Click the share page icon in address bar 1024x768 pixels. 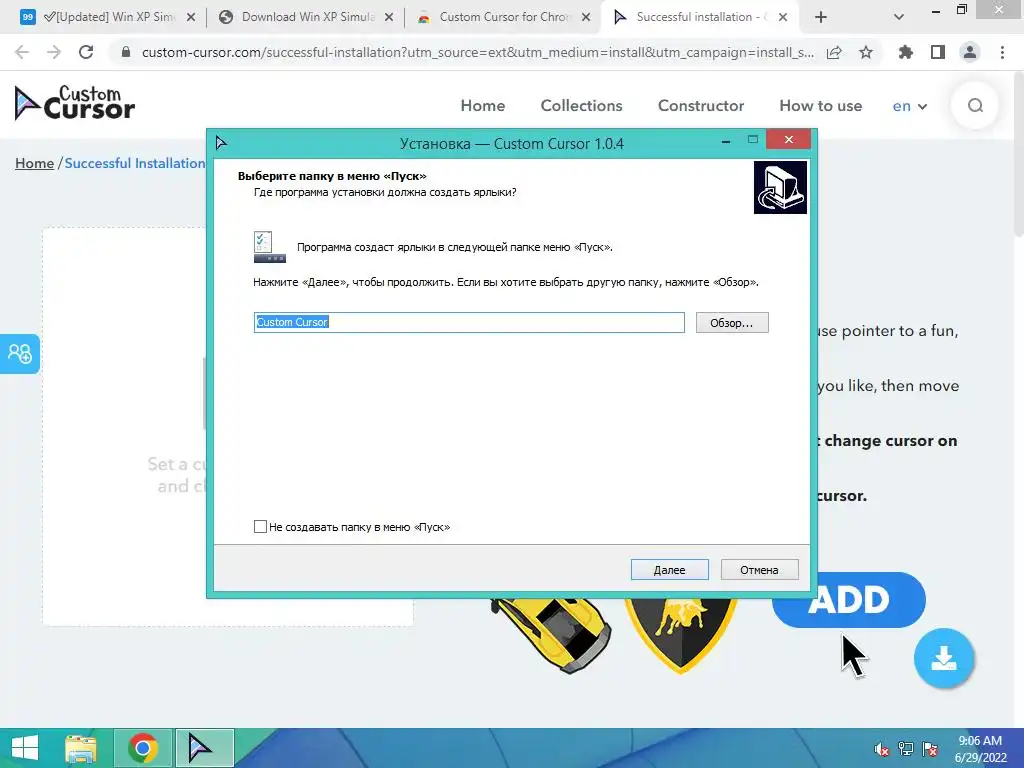[834, 52]
